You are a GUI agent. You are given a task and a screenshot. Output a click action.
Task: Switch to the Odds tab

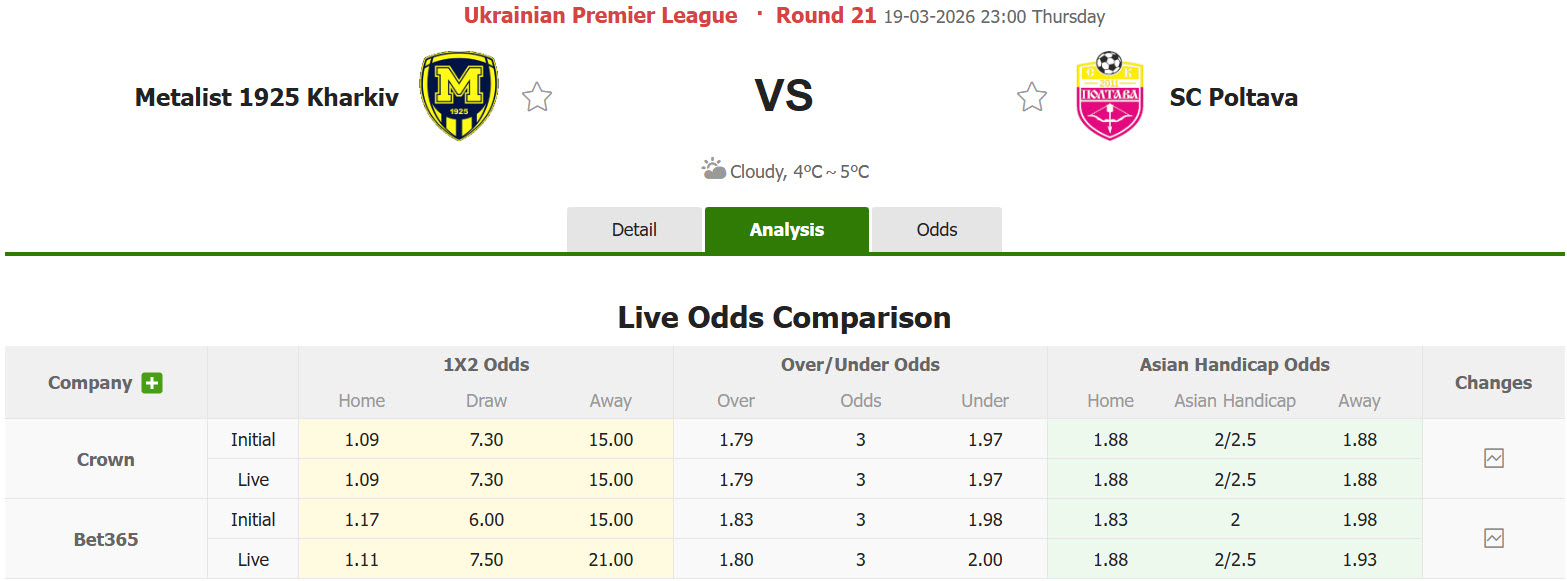tap(936, 229)
